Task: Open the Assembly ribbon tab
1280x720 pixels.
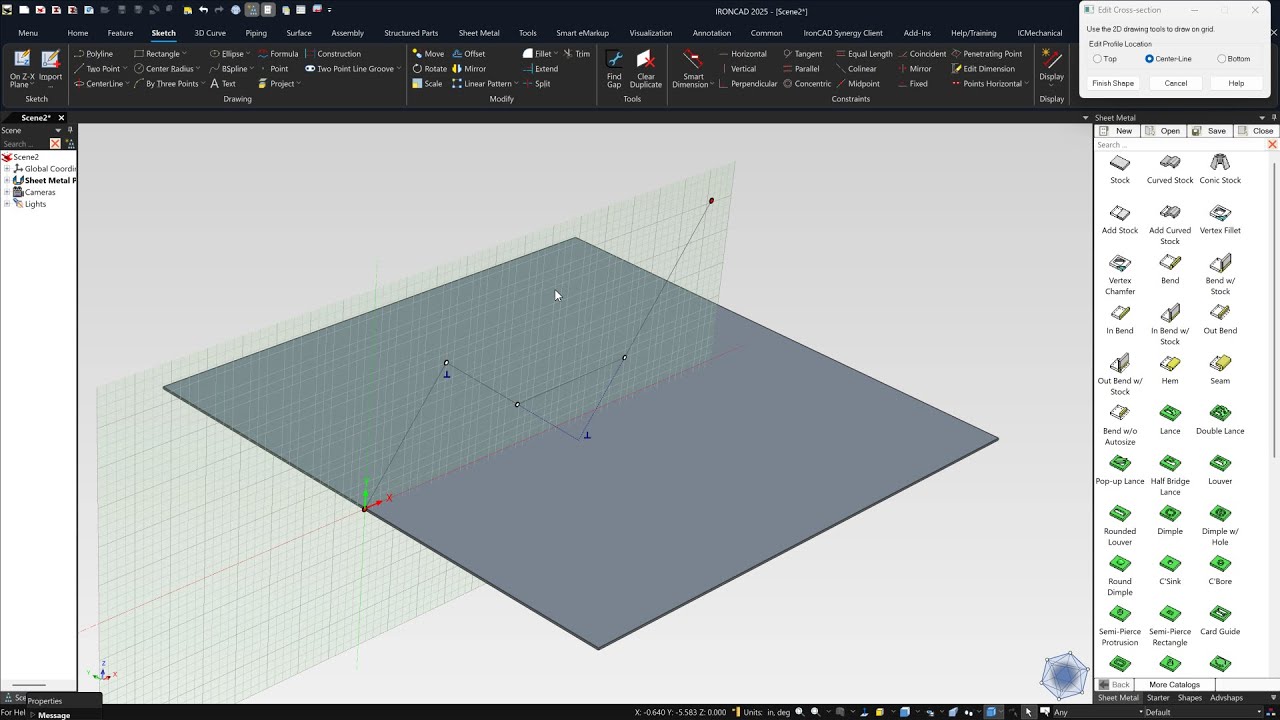Action: point(347,33)
